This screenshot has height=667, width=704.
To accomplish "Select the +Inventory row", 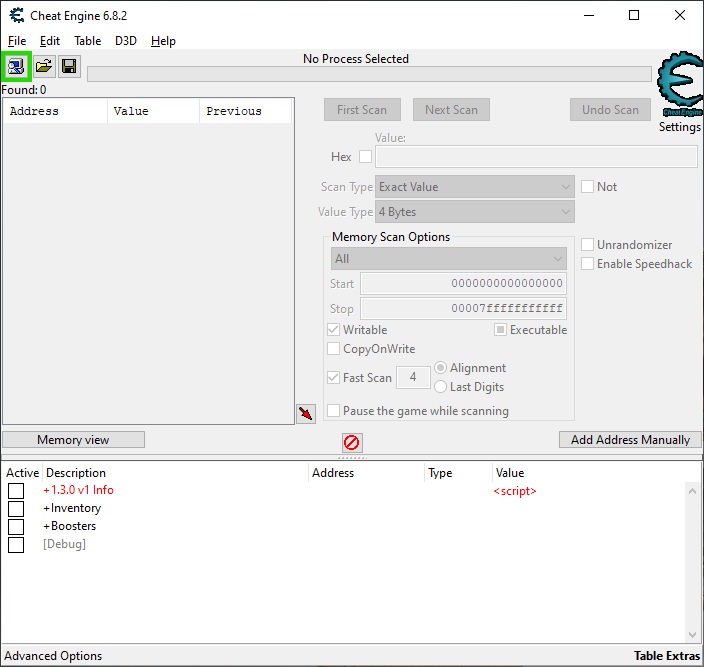I will tap(72, 508).
